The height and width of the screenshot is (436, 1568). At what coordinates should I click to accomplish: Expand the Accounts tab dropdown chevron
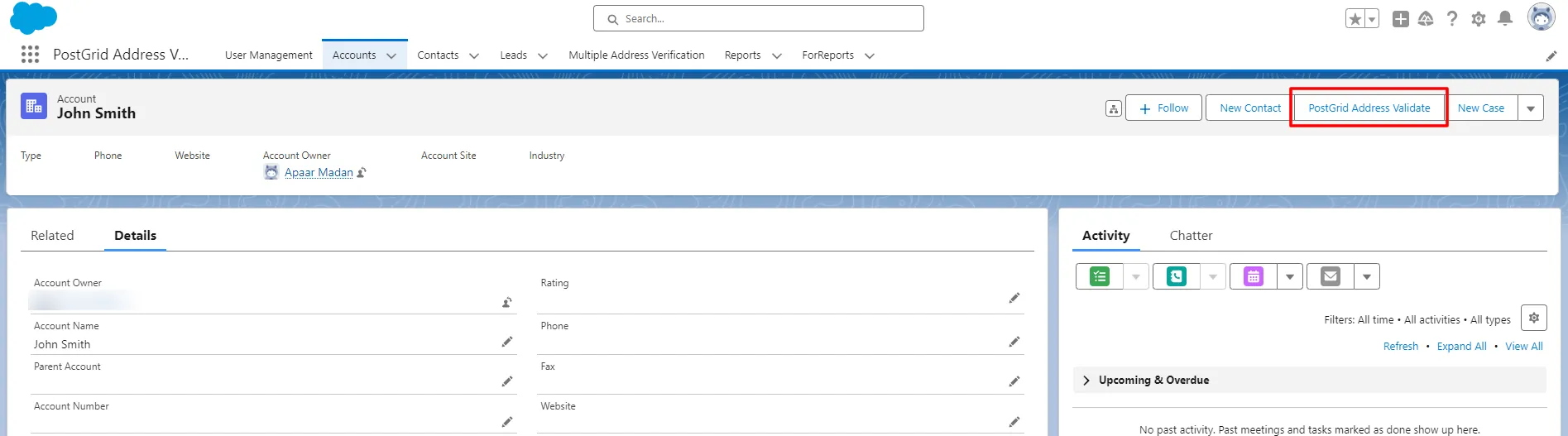(391, 55)
